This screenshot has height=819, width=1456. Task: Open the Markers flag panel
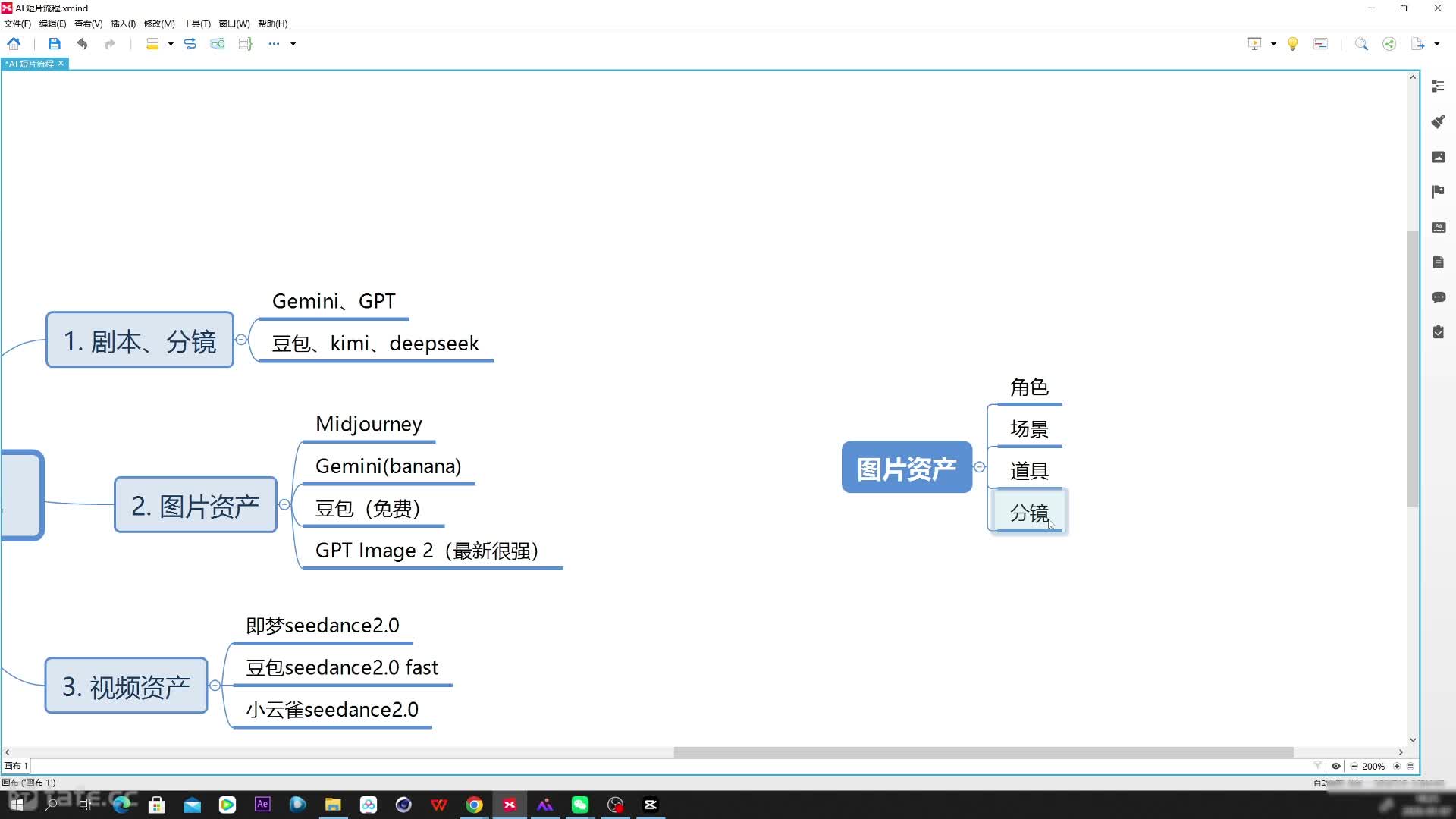pyautogui.click(x=1438, y=192)
